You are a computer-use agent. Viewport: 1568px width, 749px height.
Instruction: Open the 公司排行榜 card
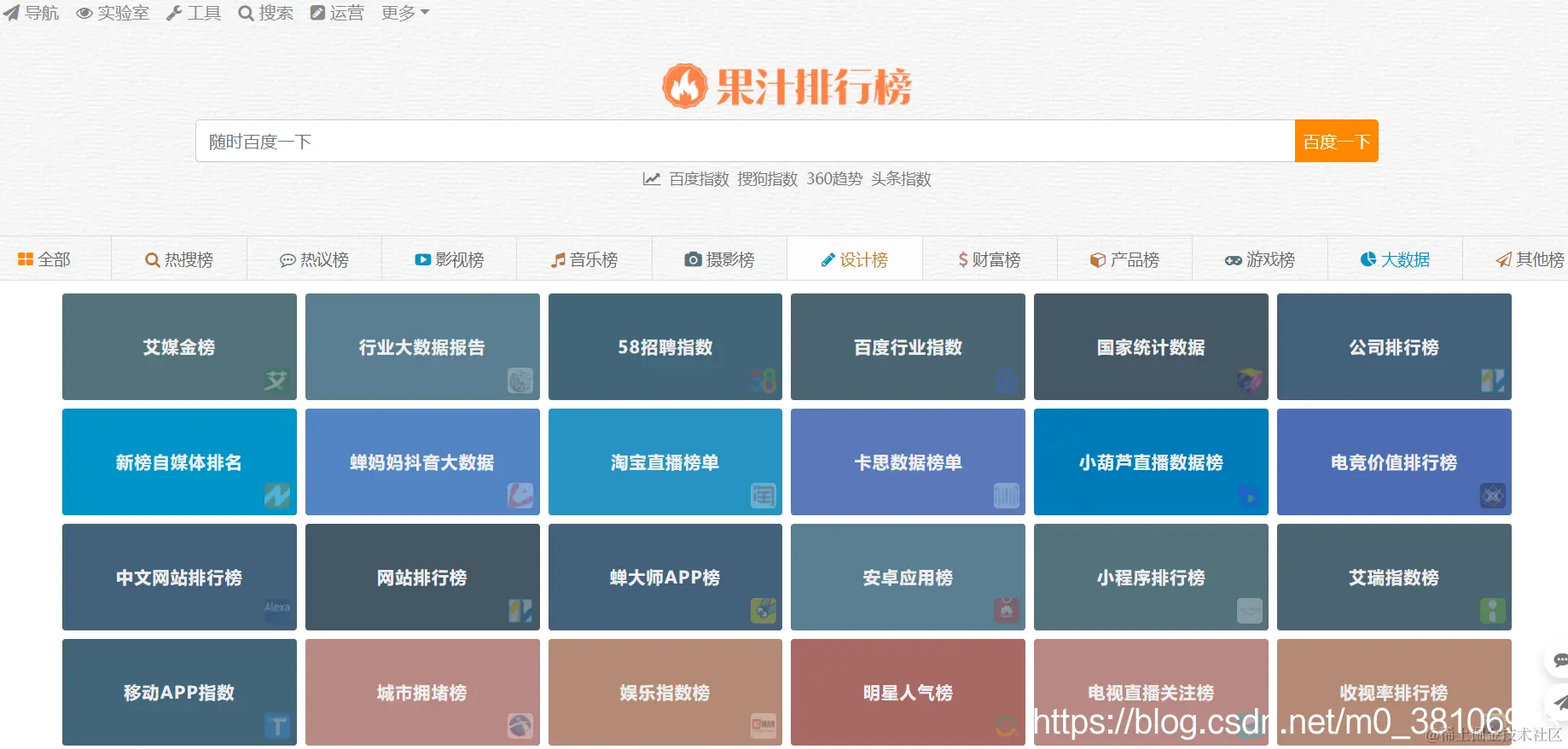[1394, 346]
